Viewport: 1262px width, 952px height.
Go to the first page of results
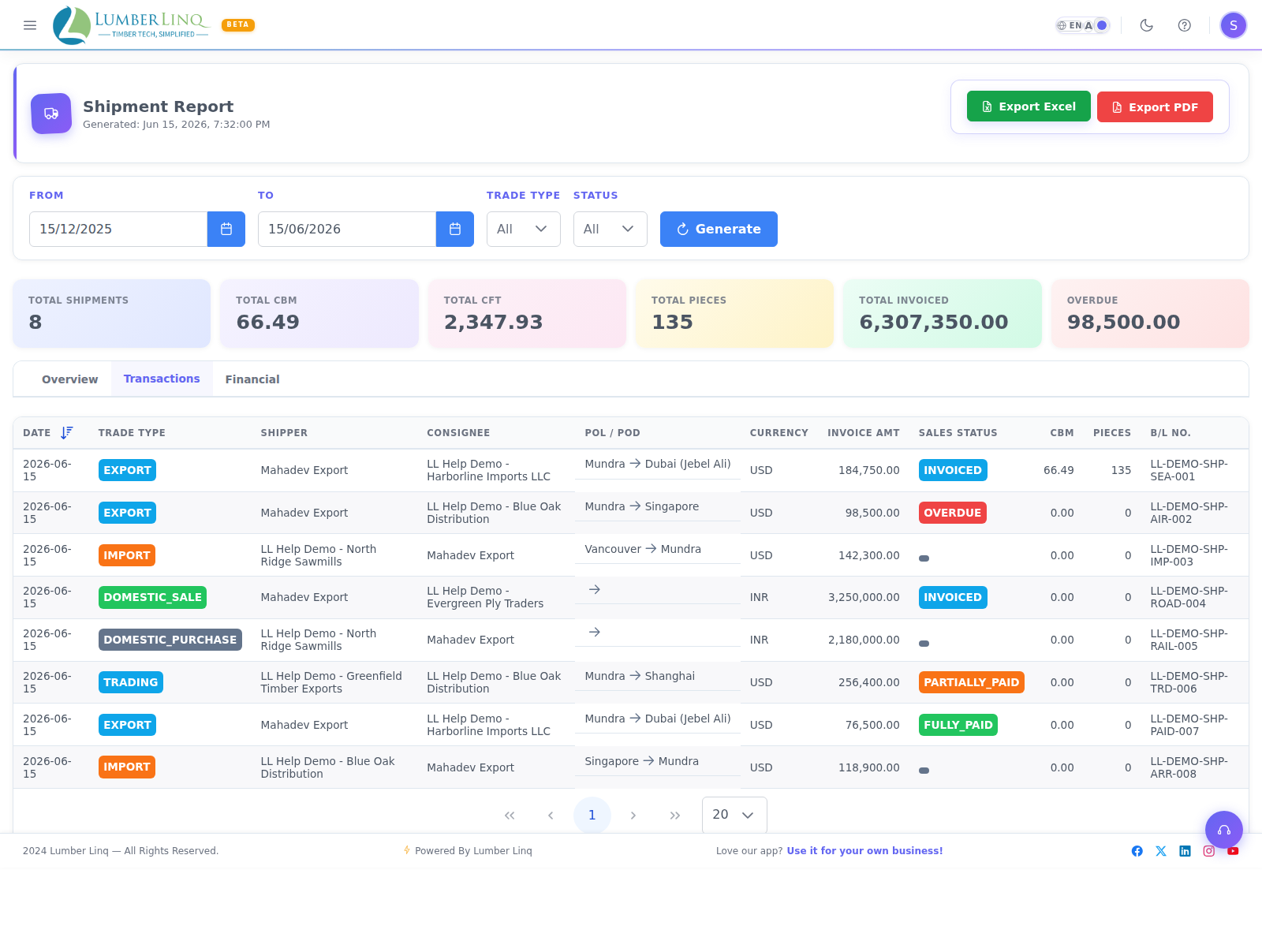510,816
